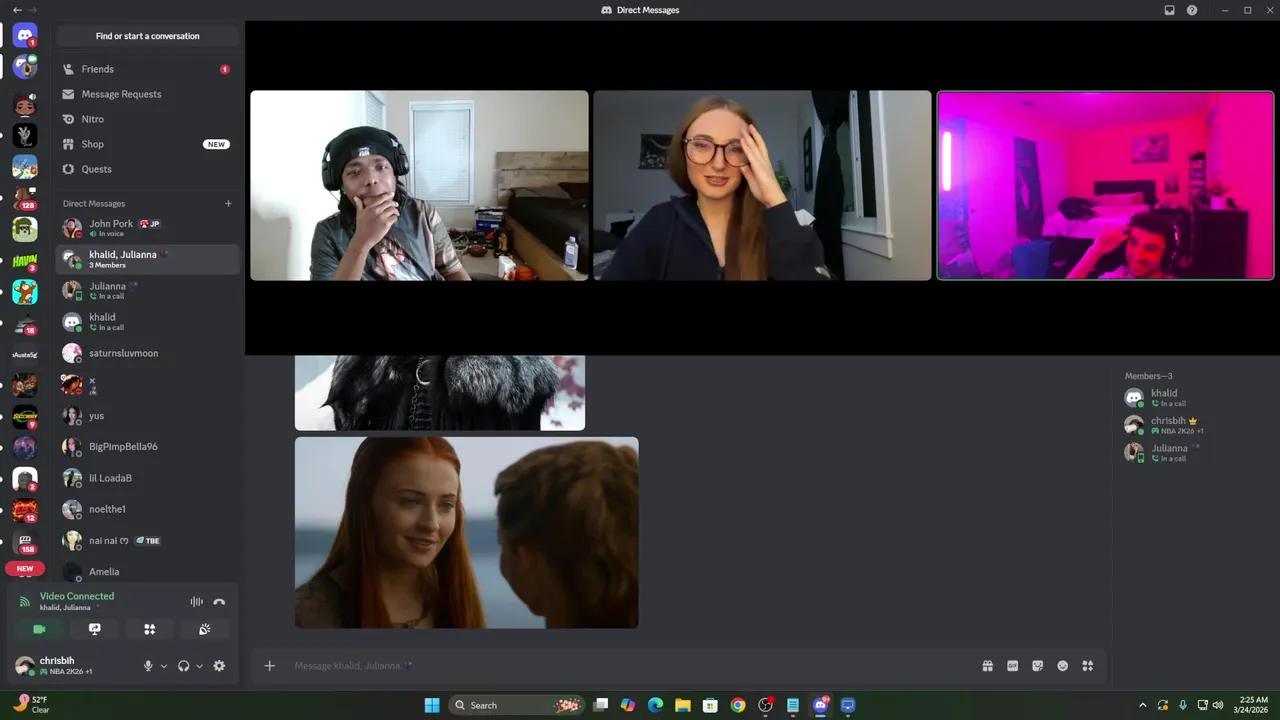The width and height of the screenshot is (1280, 720).
Task: Open the khalid direct message
Action: click(x=147, y=322)
